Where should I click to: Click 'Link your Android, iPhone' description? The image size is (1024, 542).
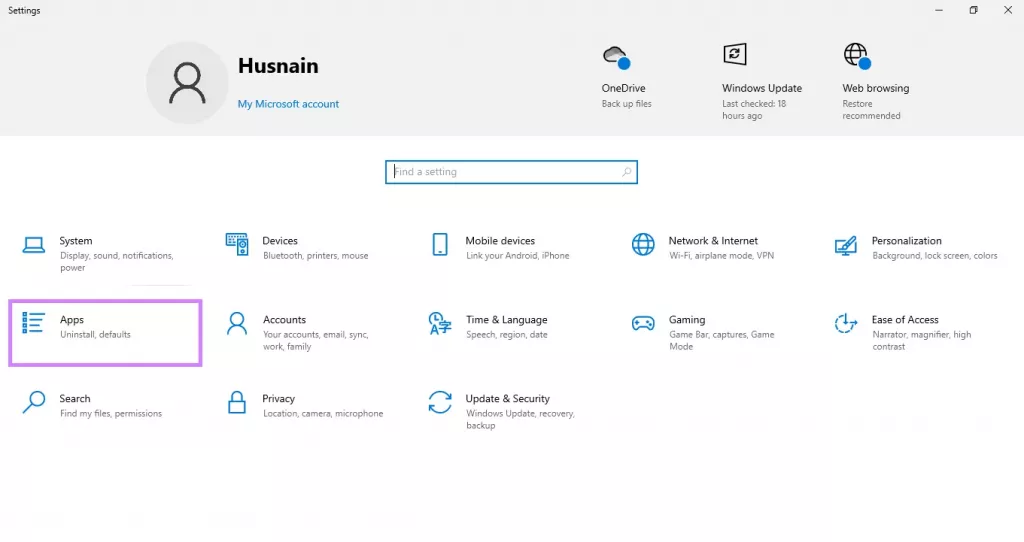click(x=518, y=255)
